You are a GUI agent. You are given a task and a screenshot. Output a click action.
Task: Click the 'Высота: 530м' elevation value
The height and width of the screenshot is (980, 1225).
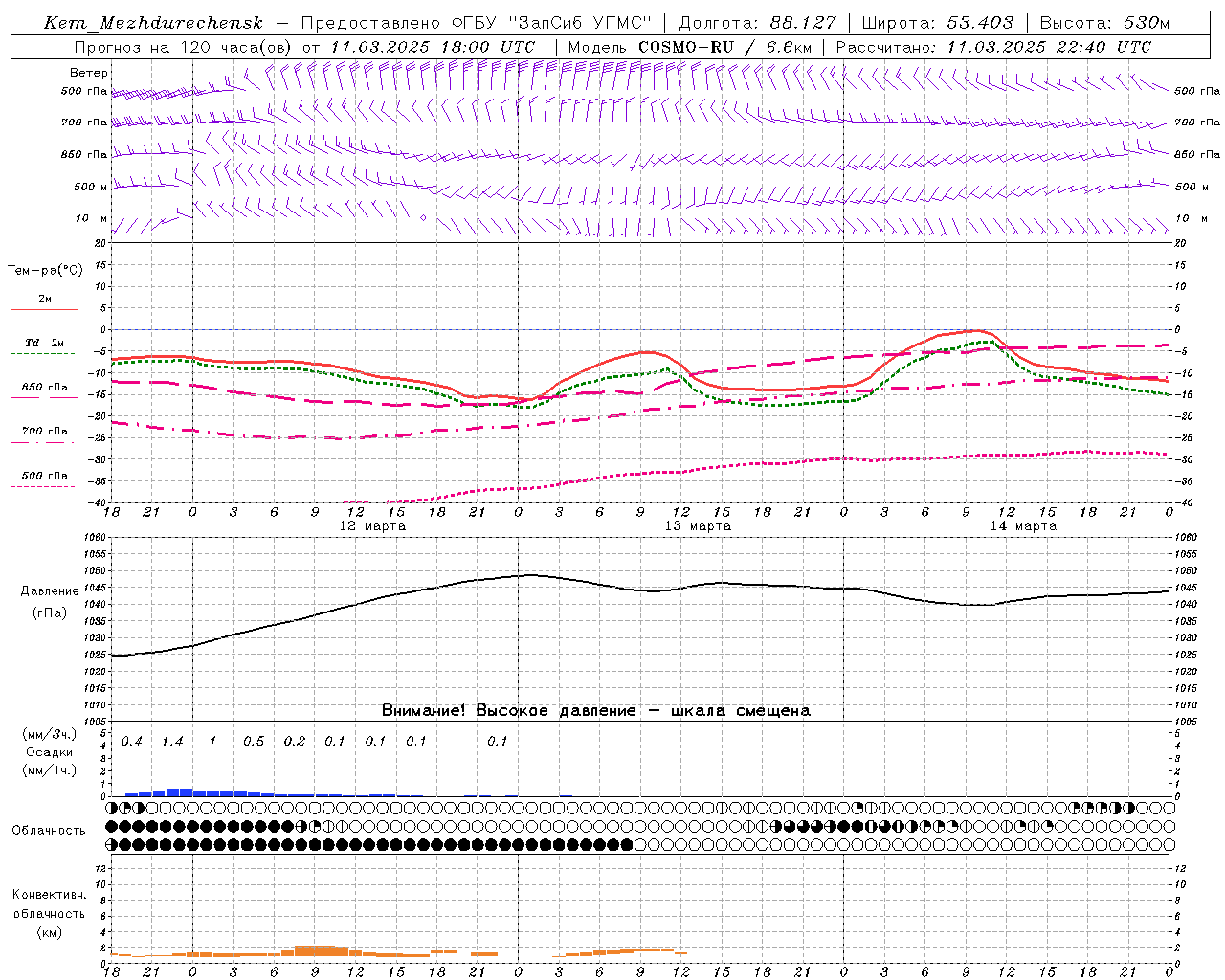click(x=1104, y=23)
